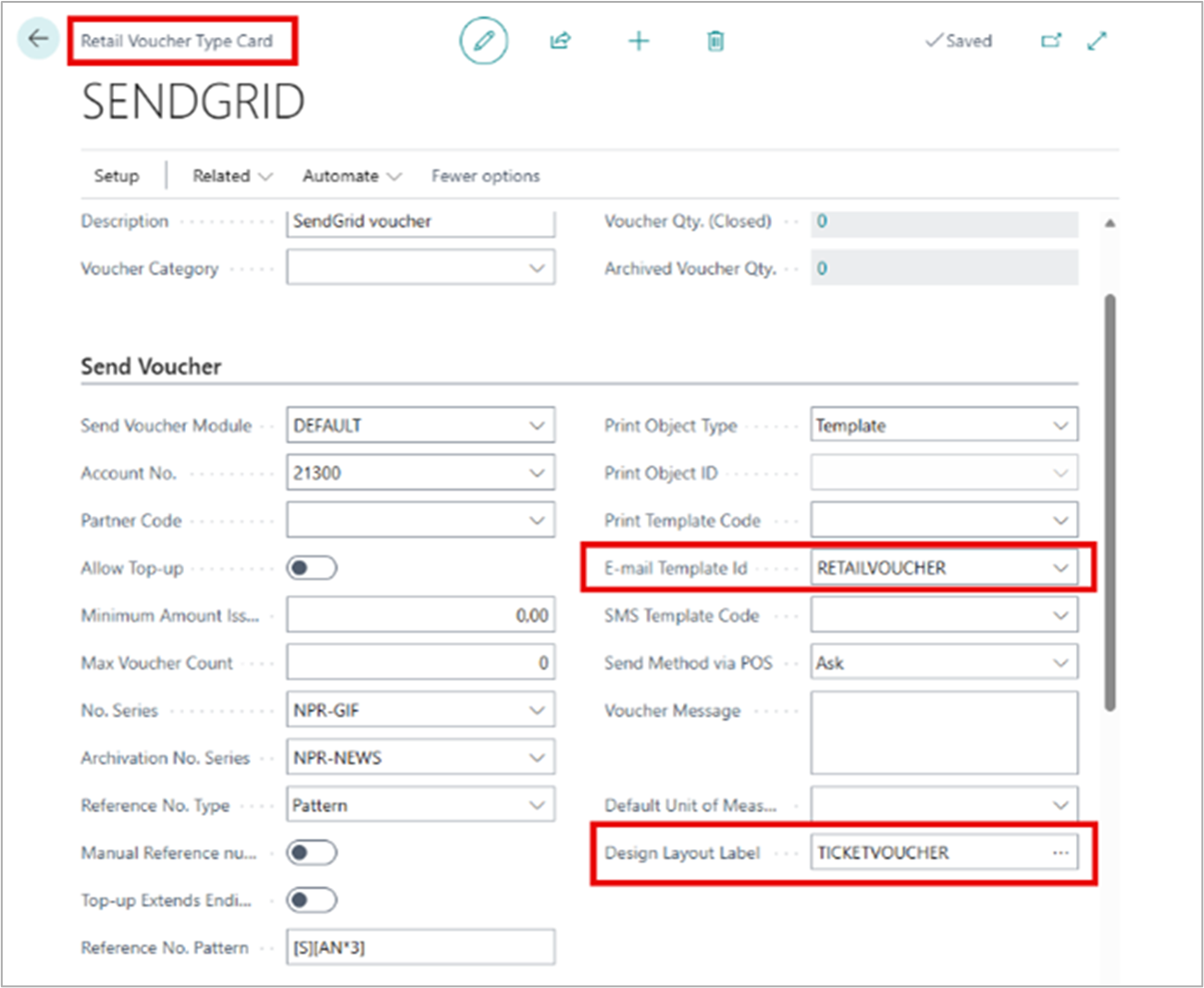Click the Design Layout Label ellipsis

(x=1061, y=853)
